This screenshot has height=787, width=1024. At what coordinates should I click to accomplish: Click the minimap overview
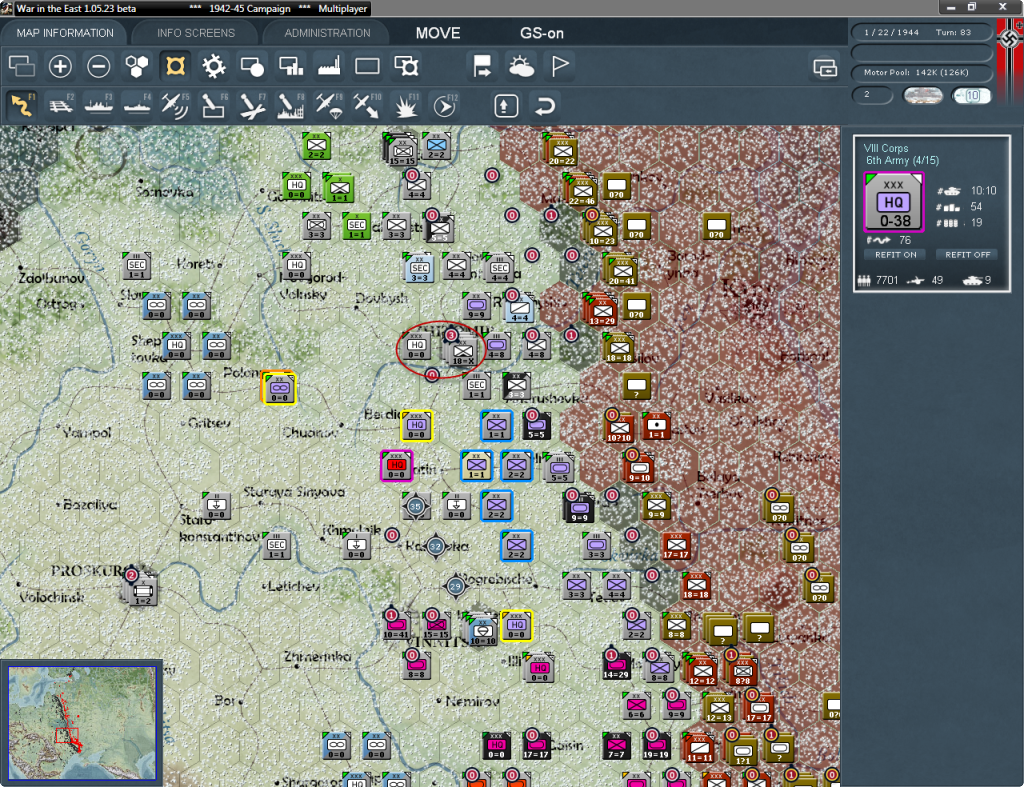[82, 722]
